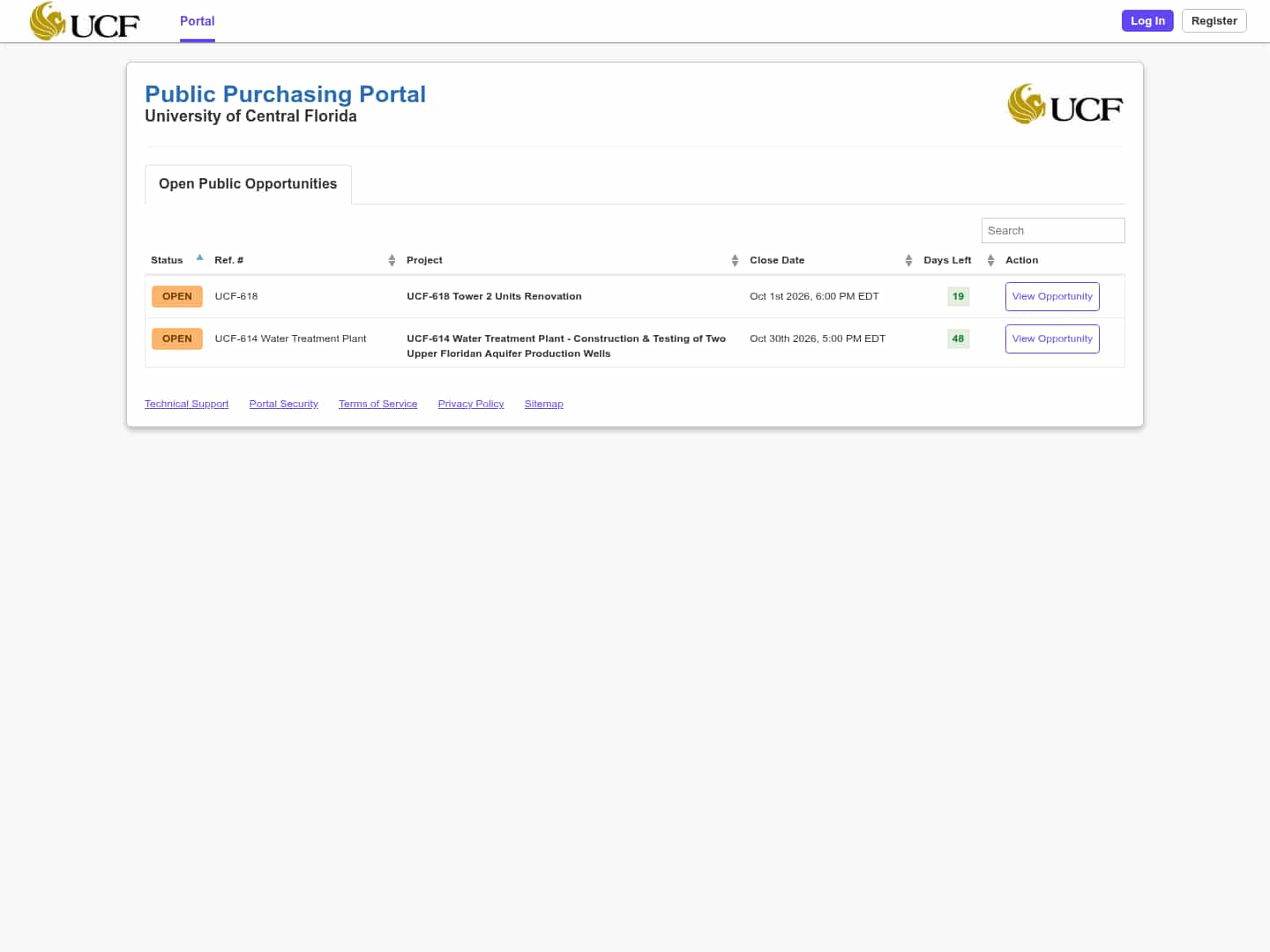Image resolution: width=1270 pixels, height=952 pixels.
Task: Click the 'University of Central Florida' subtitle
Action: pos(250,116)
